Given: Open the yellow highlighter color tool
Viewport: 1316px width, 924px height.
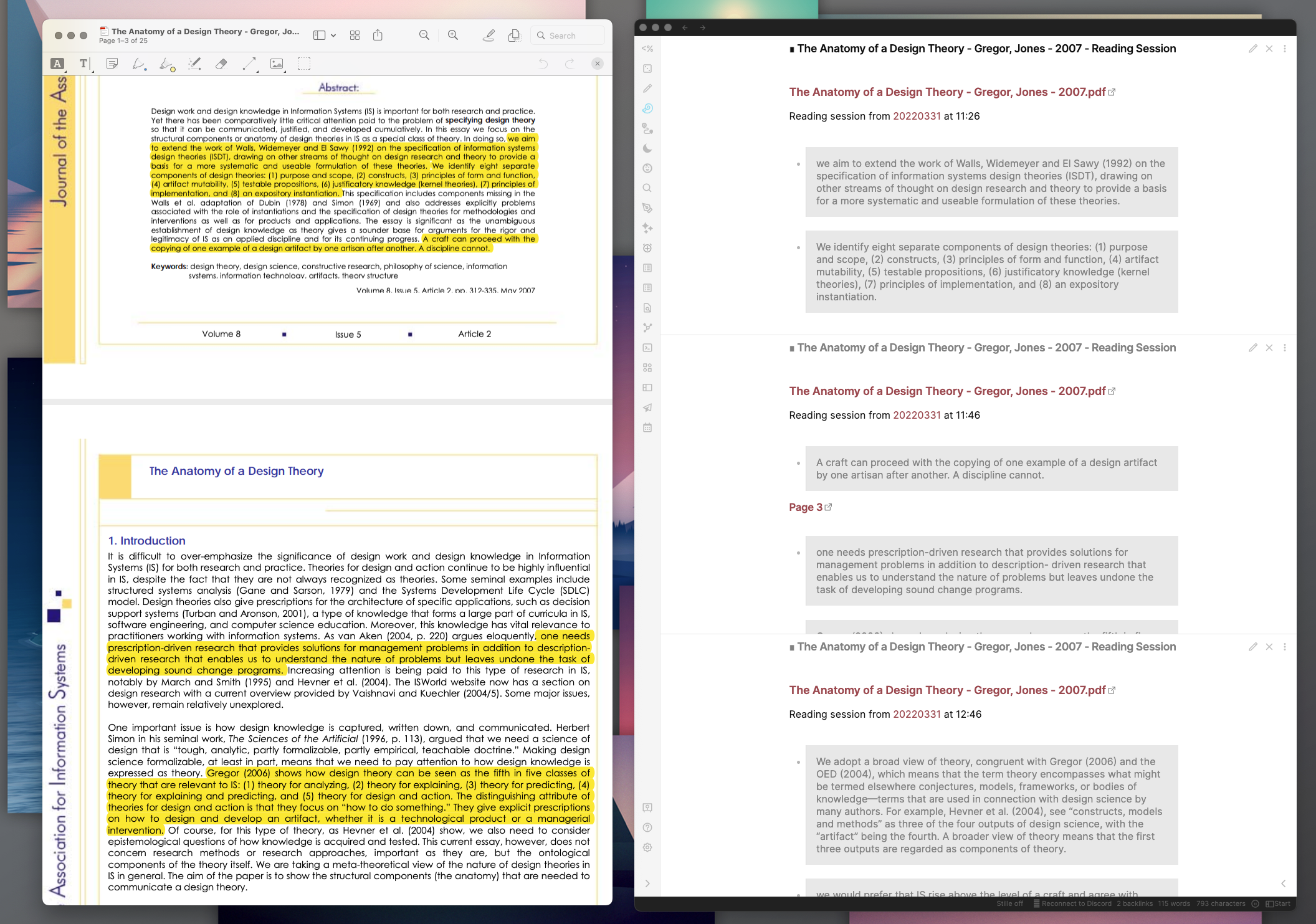Looking at the screenshot, I should [167, 64].
